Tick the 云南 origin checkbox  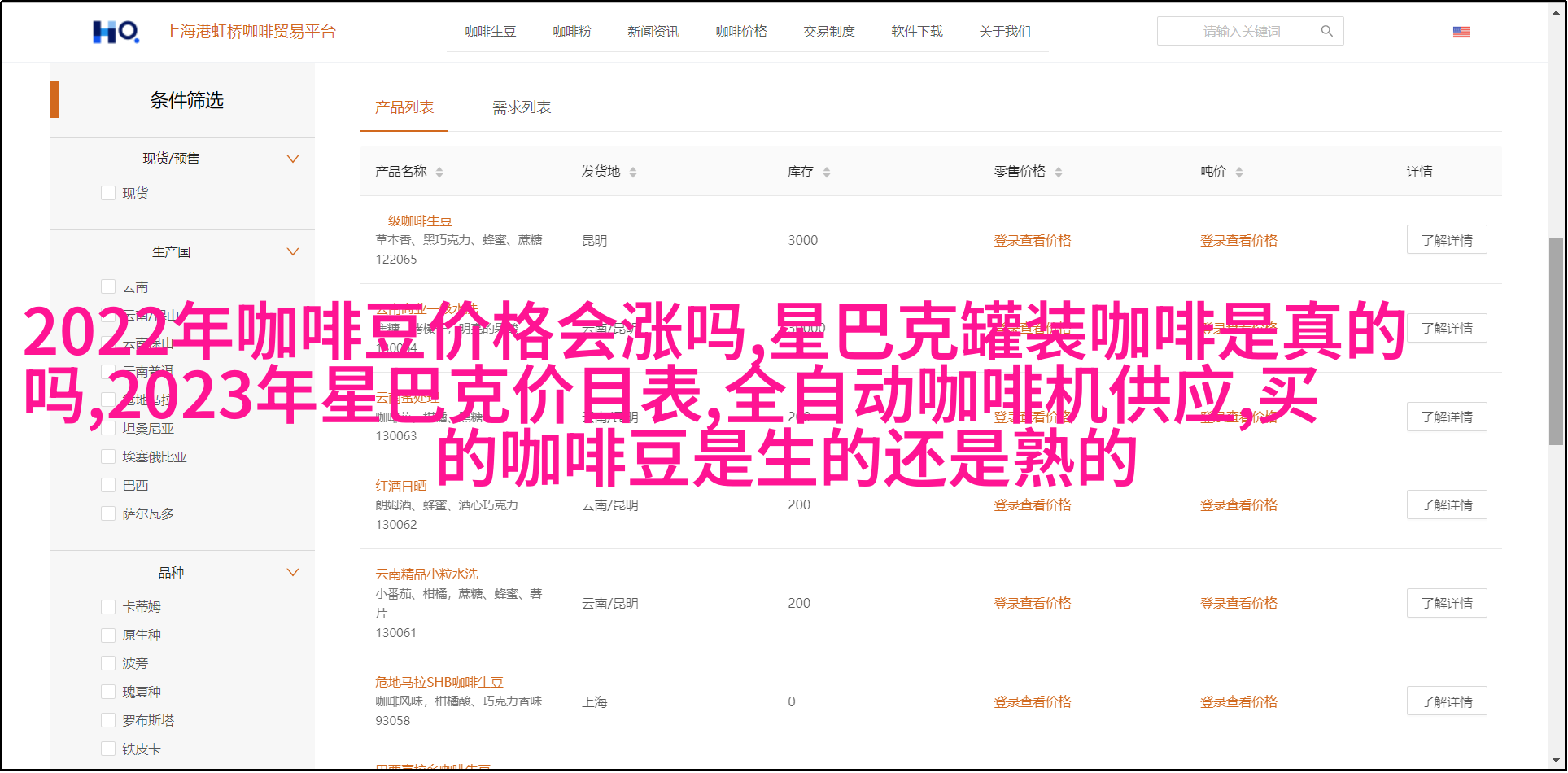[x=107, y=286]
